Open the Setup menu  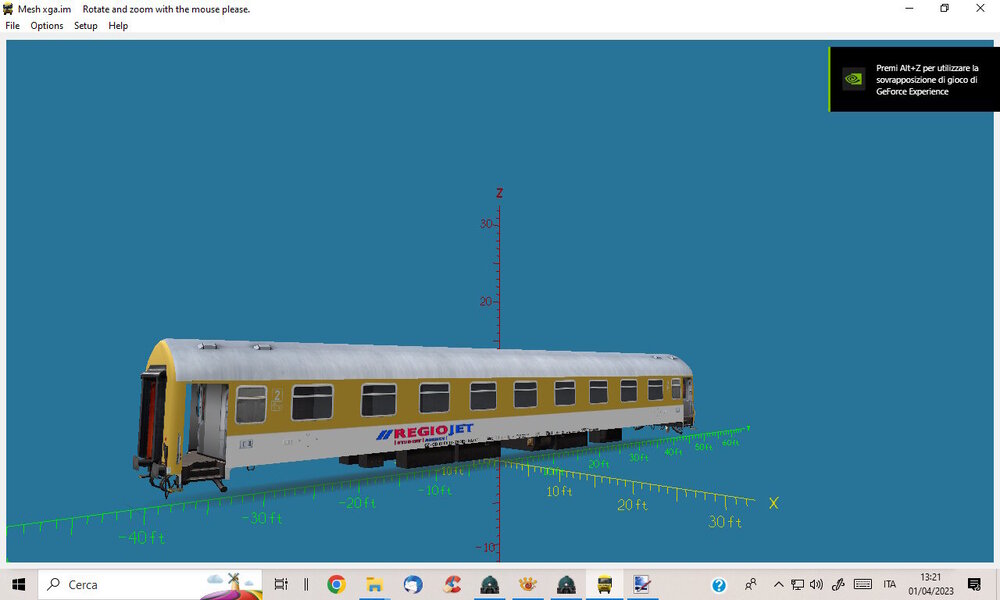[x=85, y=26]
